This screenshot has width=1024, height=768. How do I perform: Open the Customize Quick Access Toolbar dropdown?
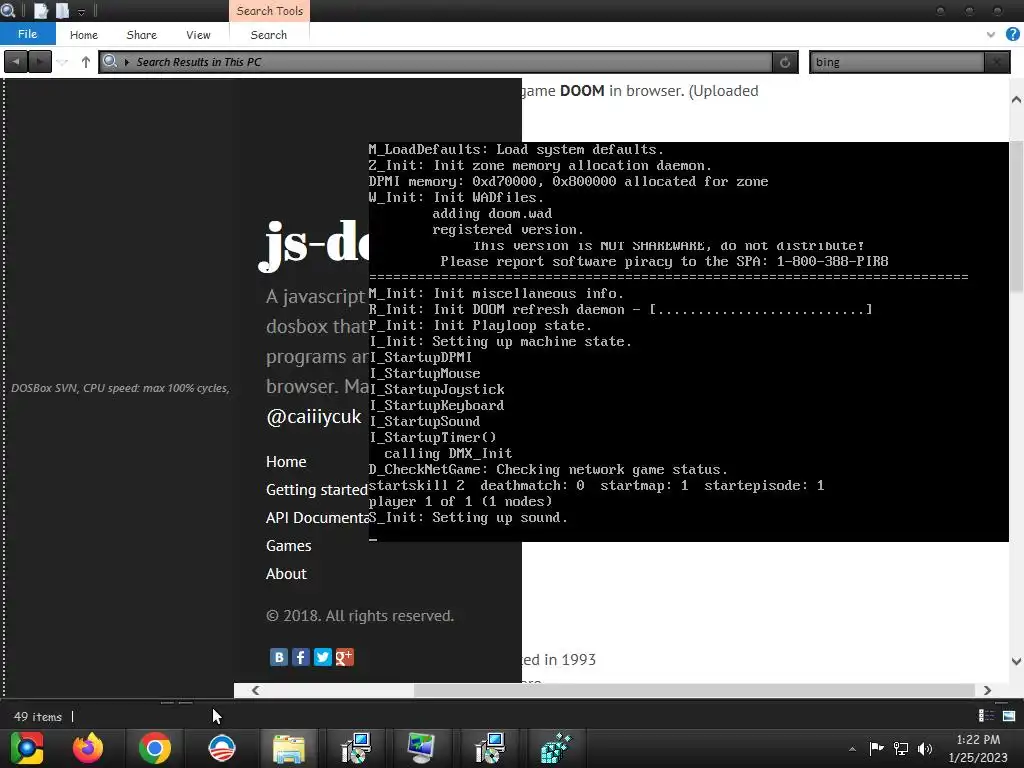point(82,12)
